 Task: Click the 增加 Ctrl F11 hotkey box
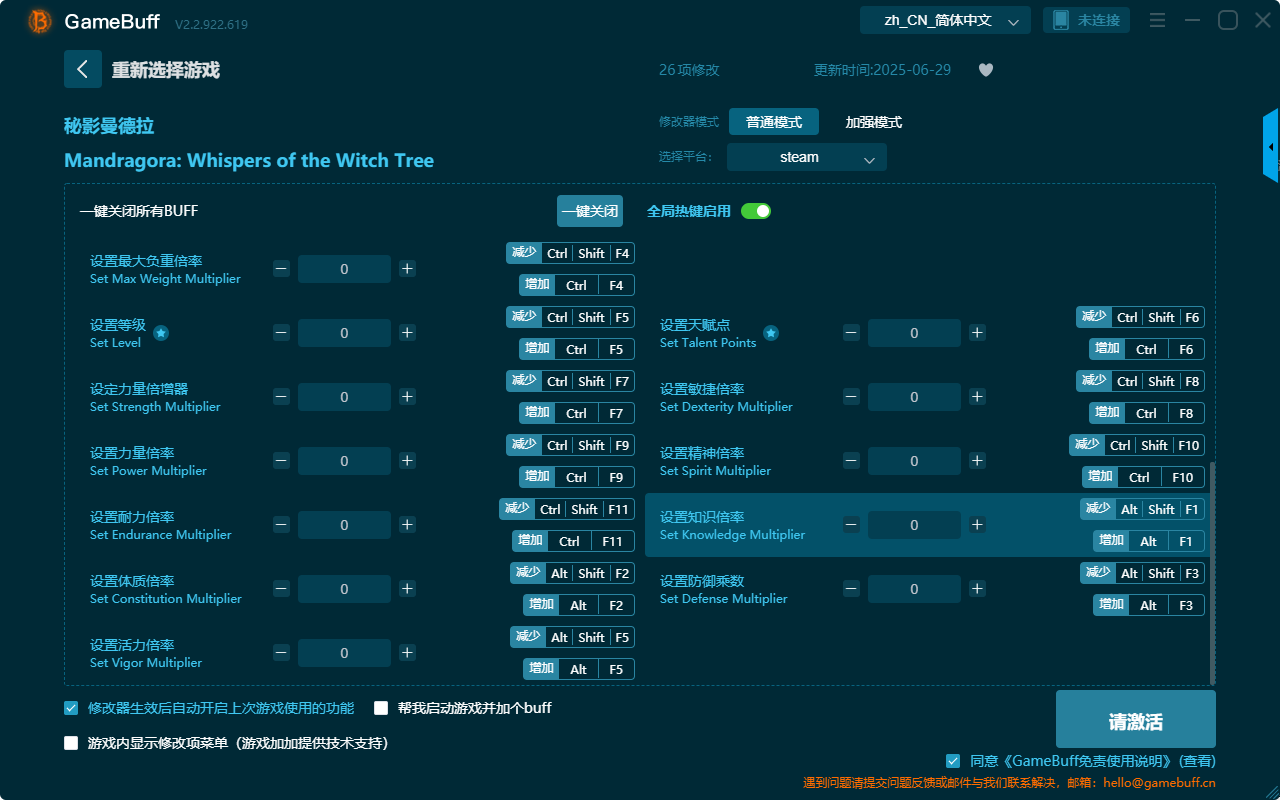tap(574, 541)
